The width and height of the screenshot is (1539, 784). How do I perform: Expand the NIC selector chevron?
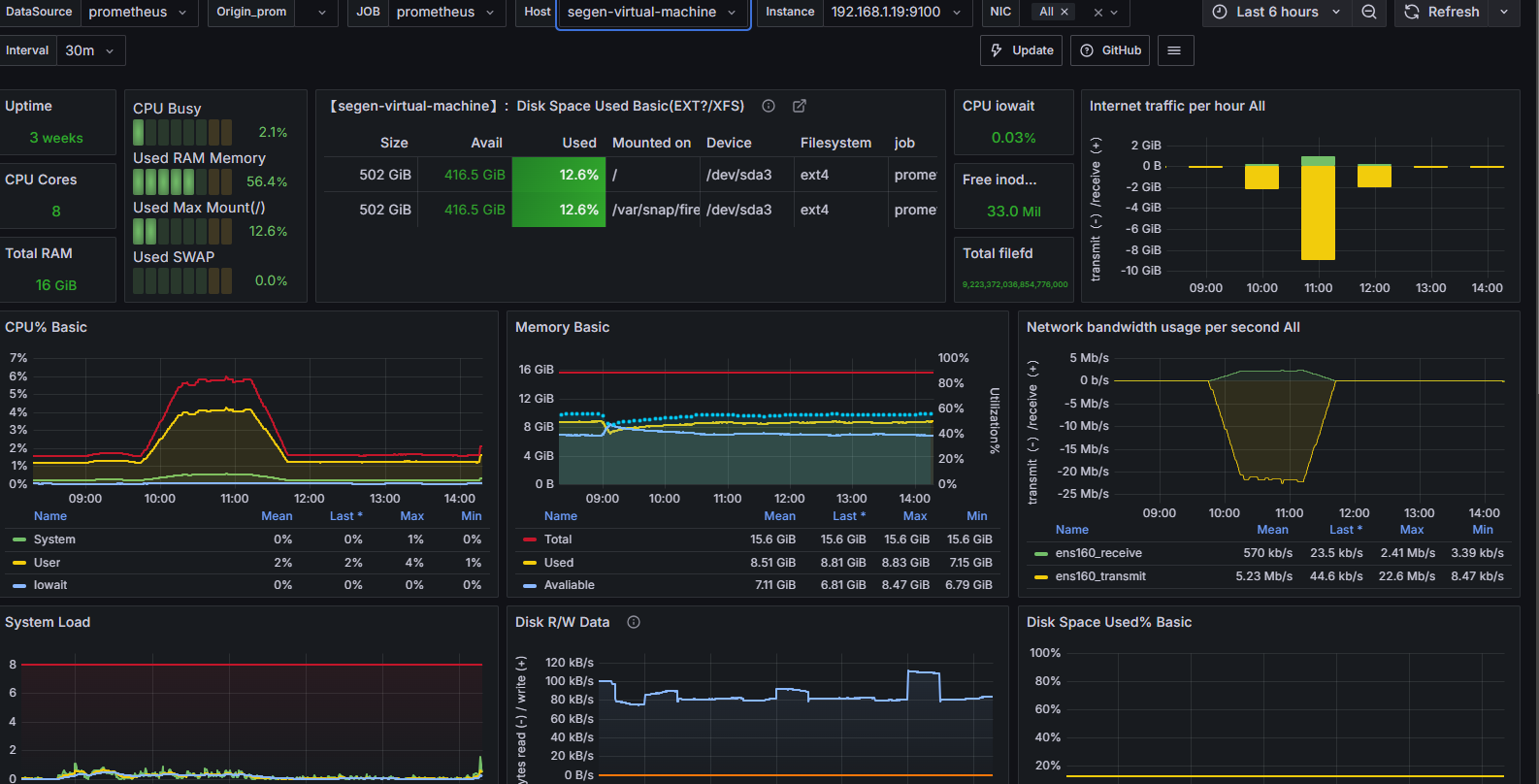pos(1115,13)
